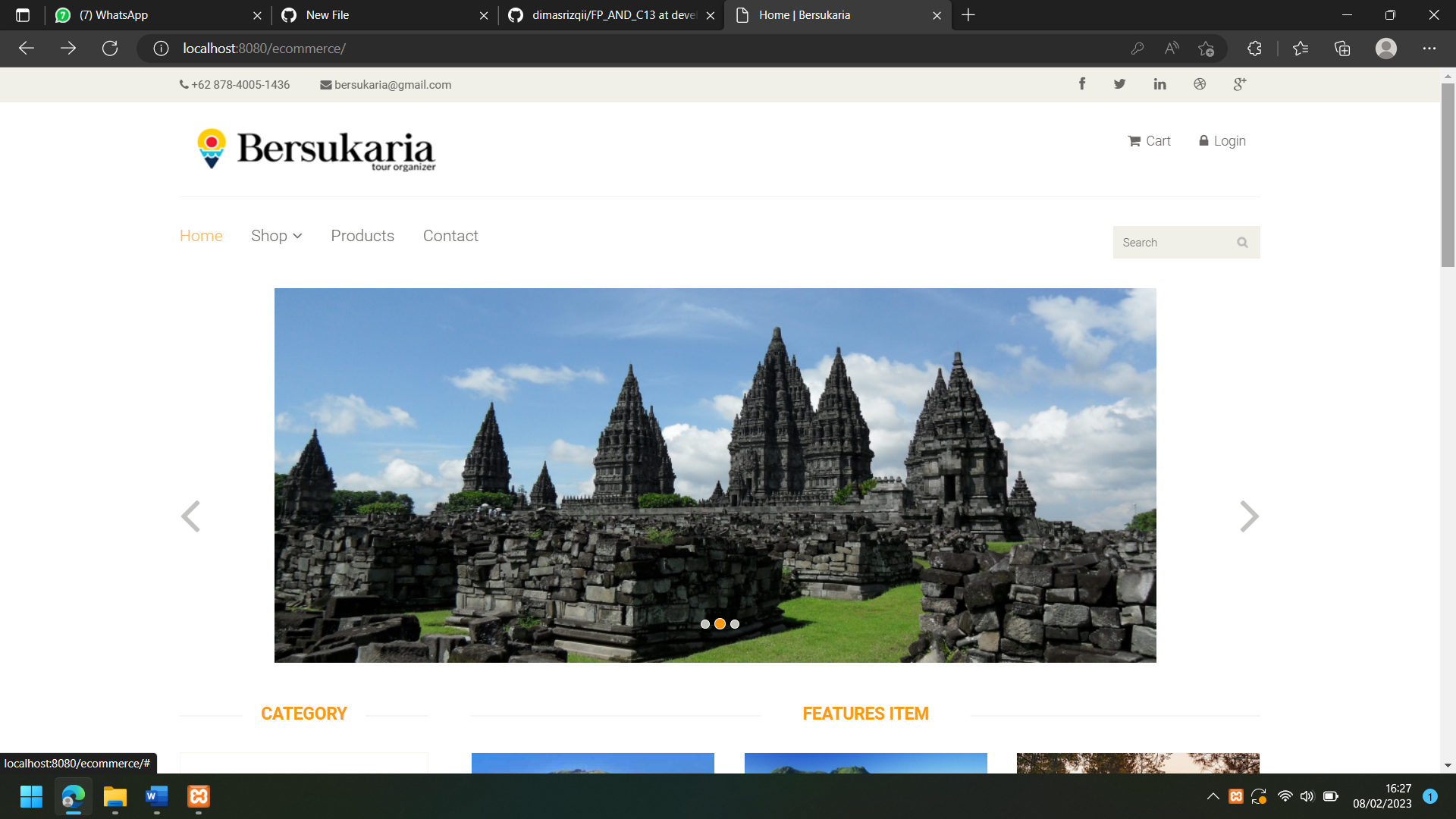
Task: Click the Dribbble social icon
Action: (1200, 83)
